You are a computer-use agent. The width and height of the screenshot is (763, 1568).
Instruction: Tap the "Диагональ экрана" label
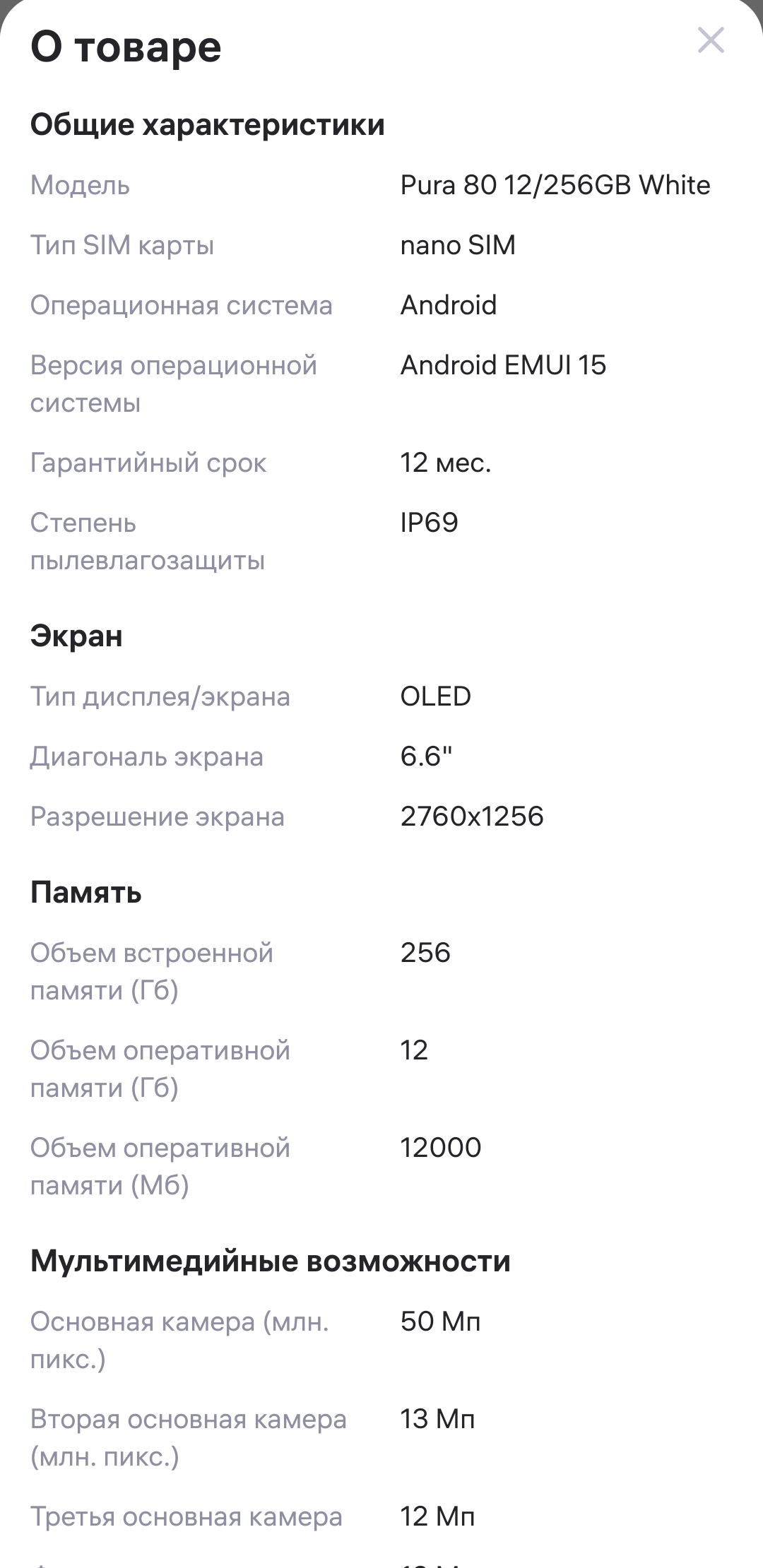point(147,756)
